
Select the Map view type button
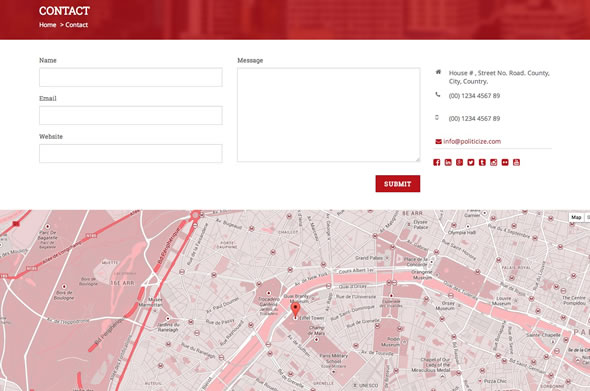pos(576,217)
